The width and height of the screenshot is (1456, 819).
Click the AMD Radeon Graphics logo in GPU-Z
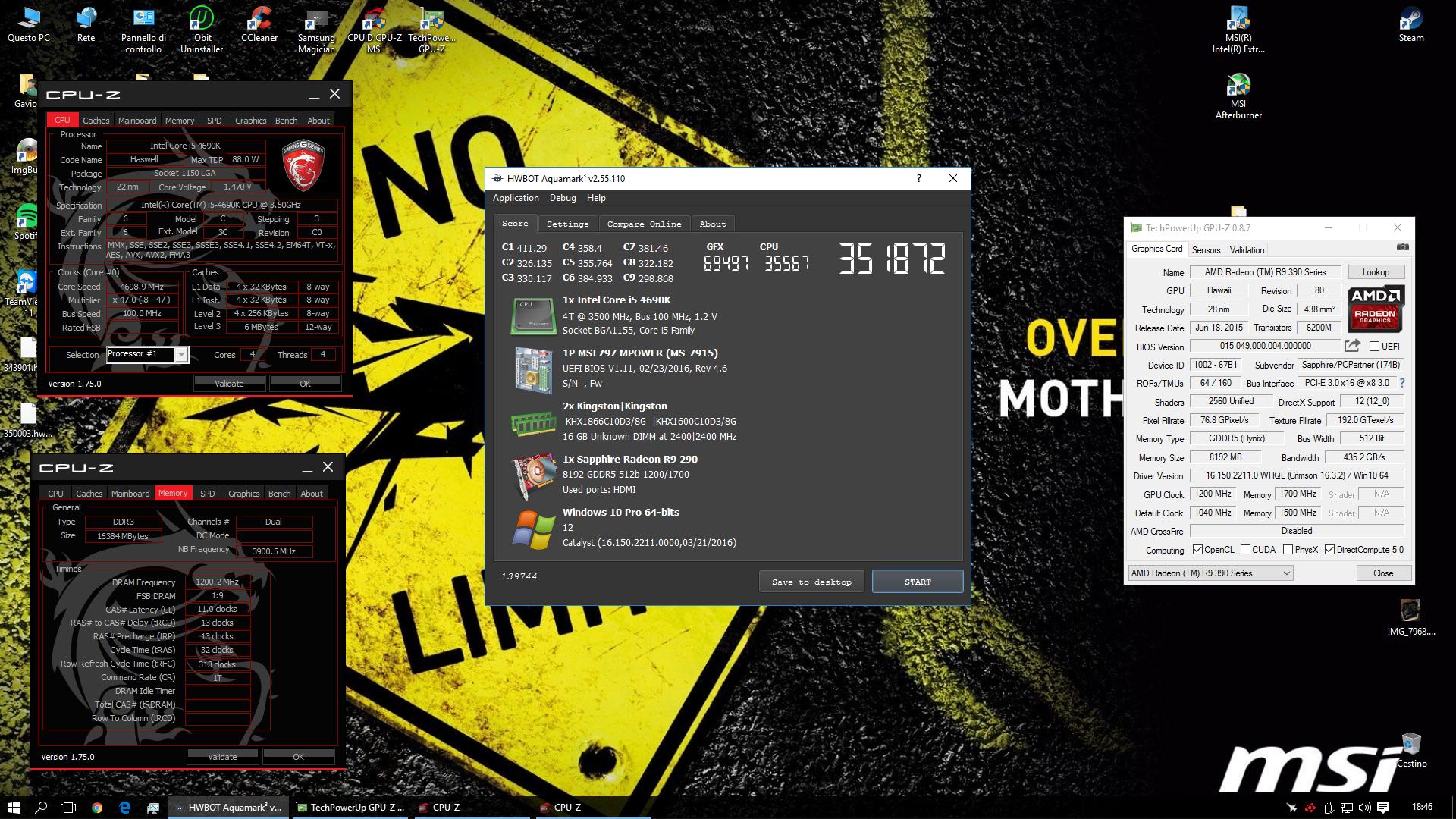pos(1376,309)
